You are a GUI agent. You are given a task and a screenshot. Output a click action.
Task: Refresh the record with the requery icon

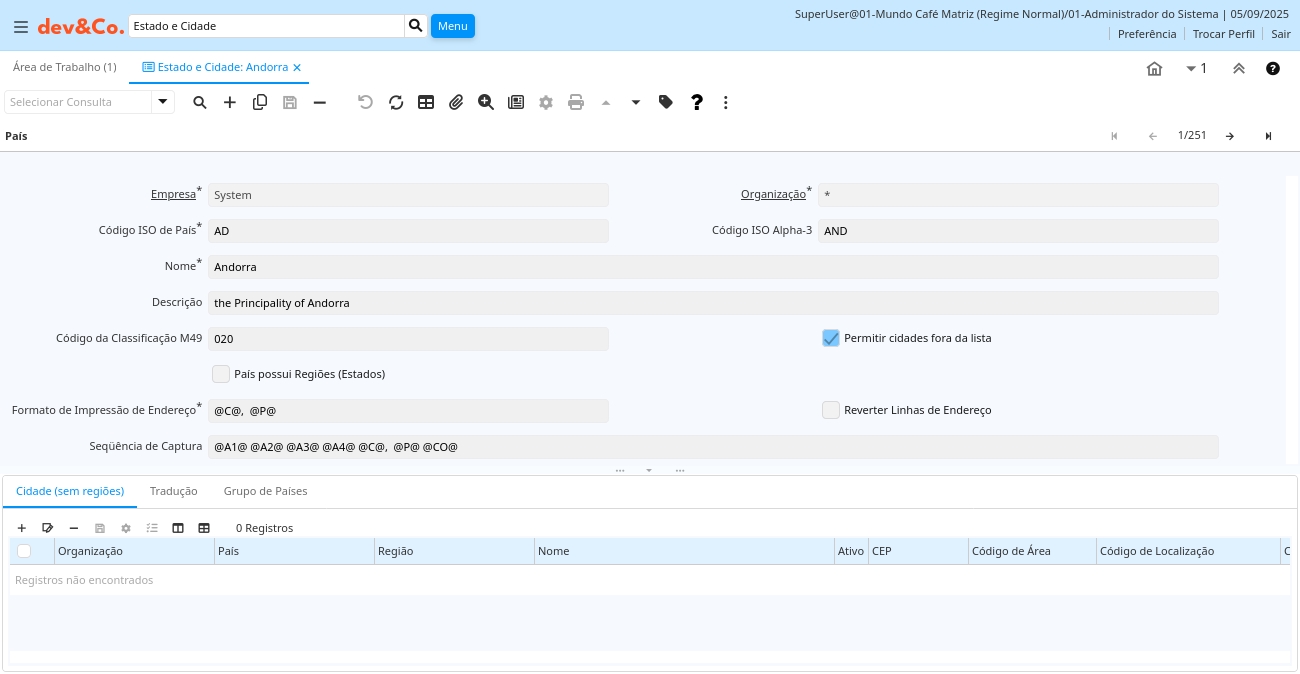396,102
